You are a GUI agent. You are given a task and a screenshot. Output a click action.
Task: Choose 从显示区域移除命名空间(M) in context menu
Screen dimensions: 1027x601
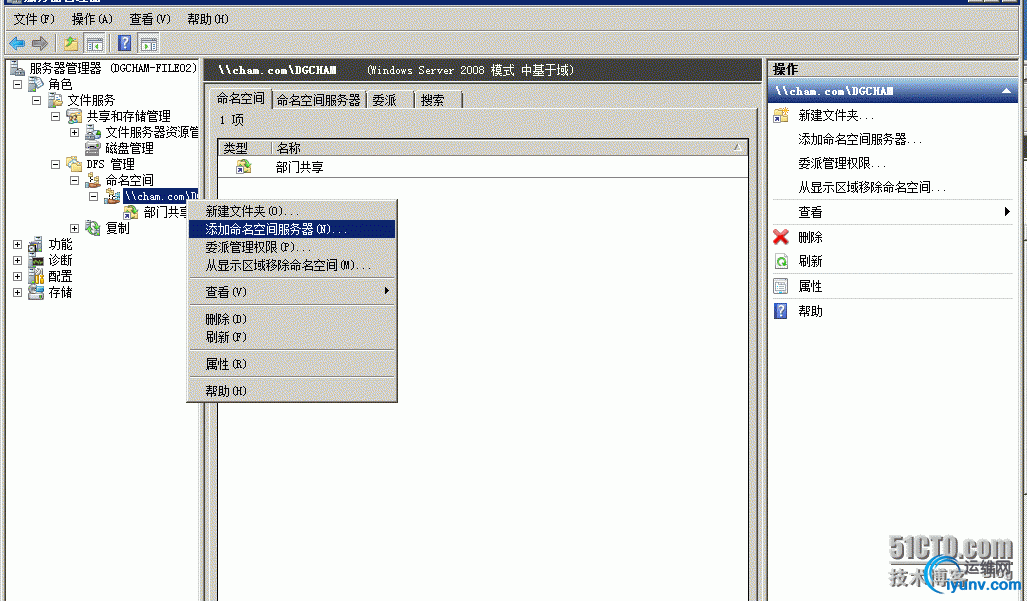(292, 265)
